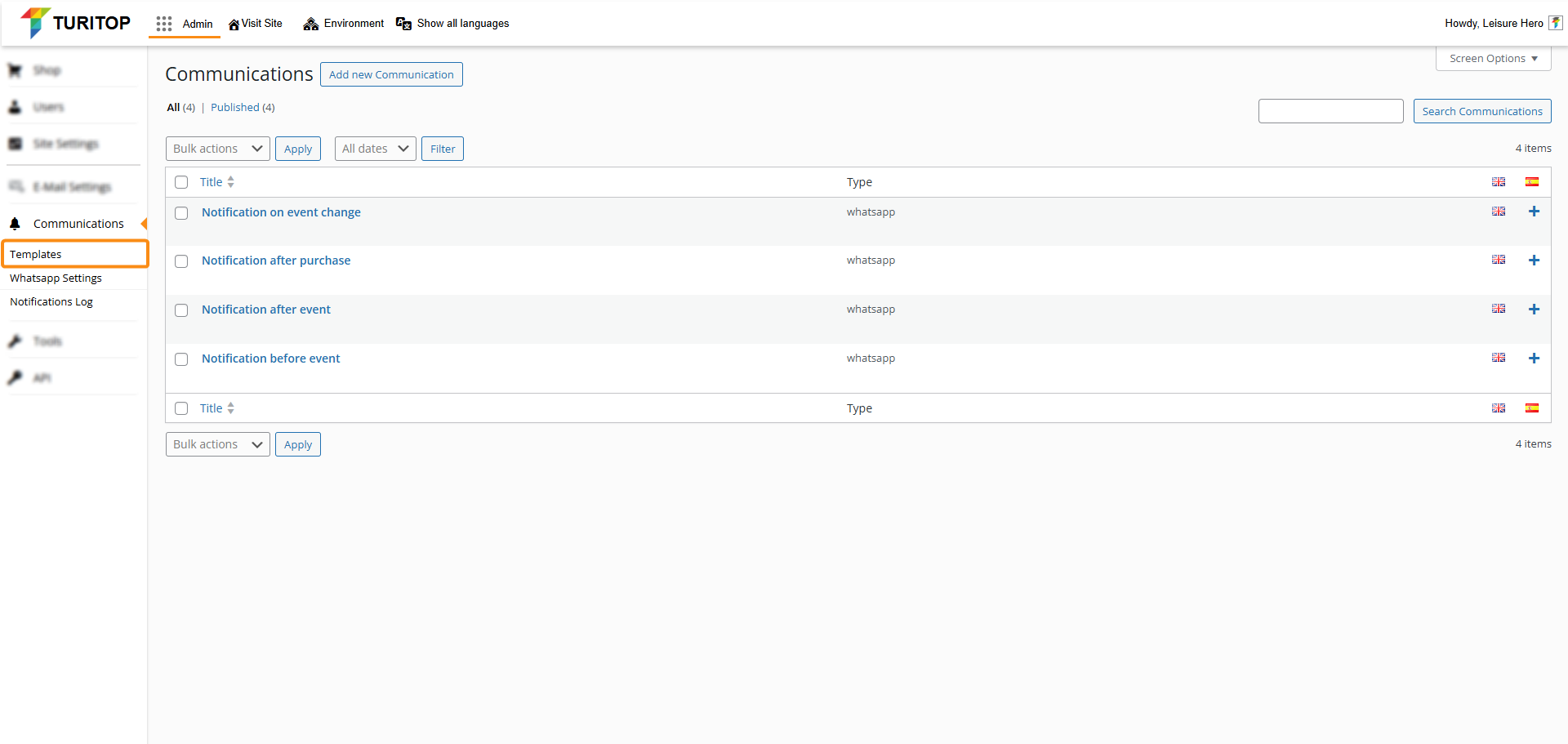Open the top Bulk actions dropdown
The width and height of the screenshot is (1568, 744).
pos(217,149)
